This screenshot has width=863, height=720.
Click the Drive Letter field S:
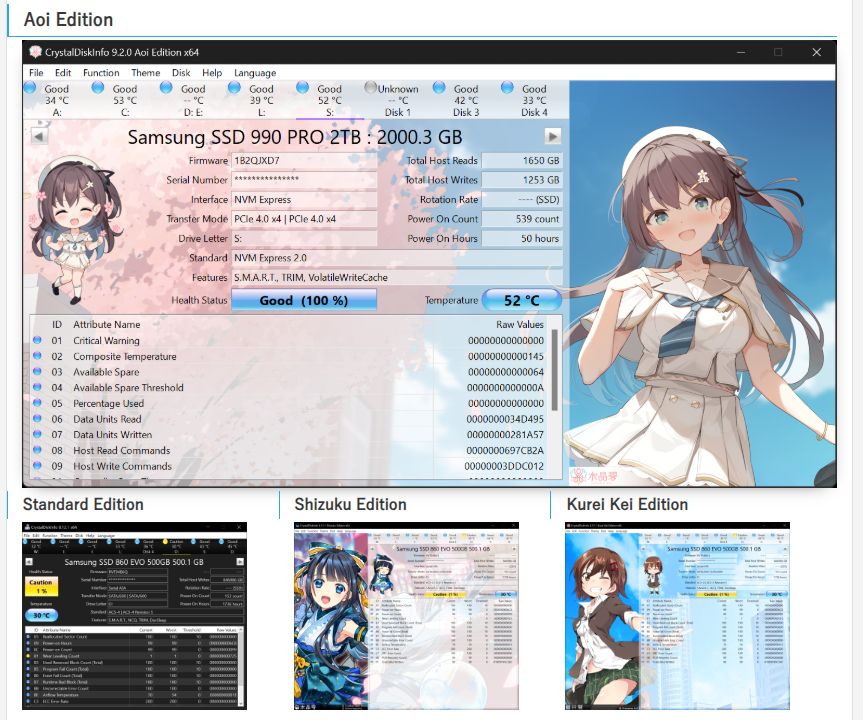pos(304,238)
